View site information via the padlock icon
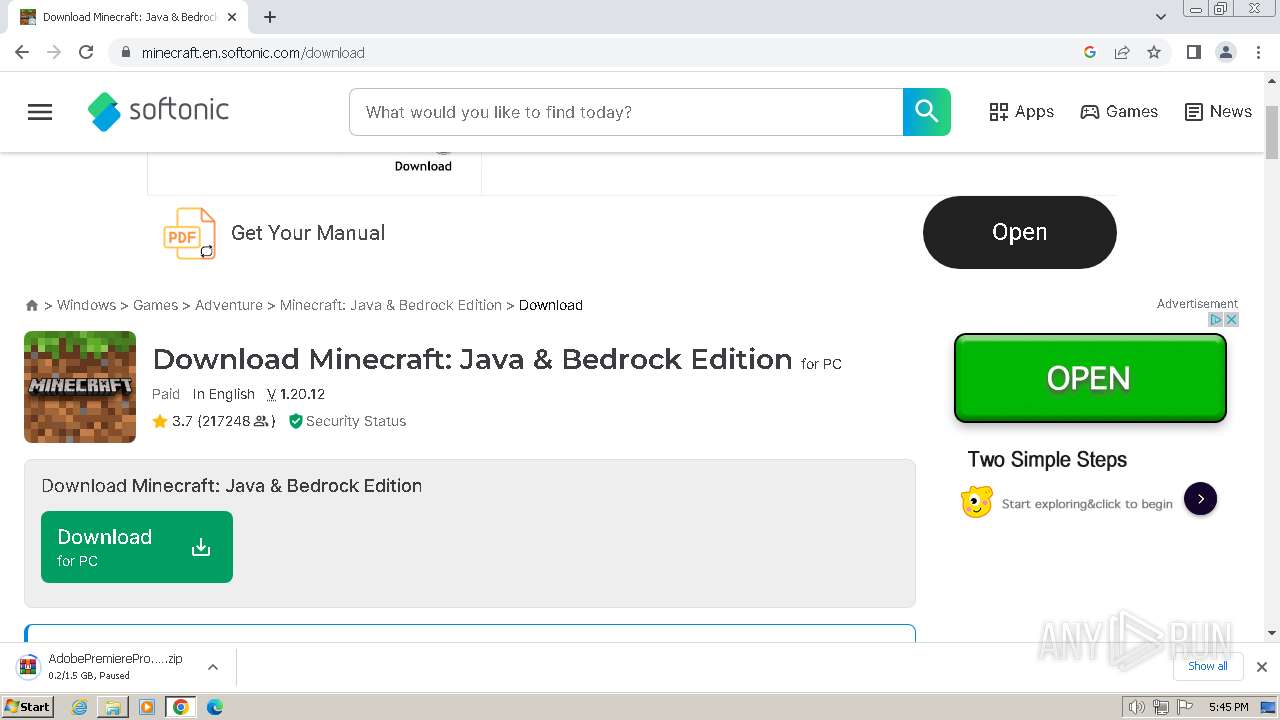The image size is (1280, 720). (126, 52)
